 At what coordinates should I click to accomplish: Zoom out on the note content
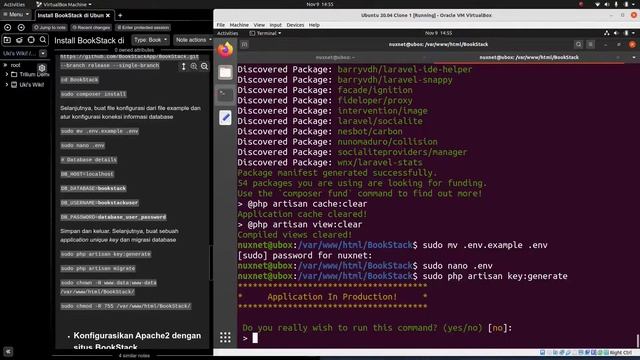204,66
